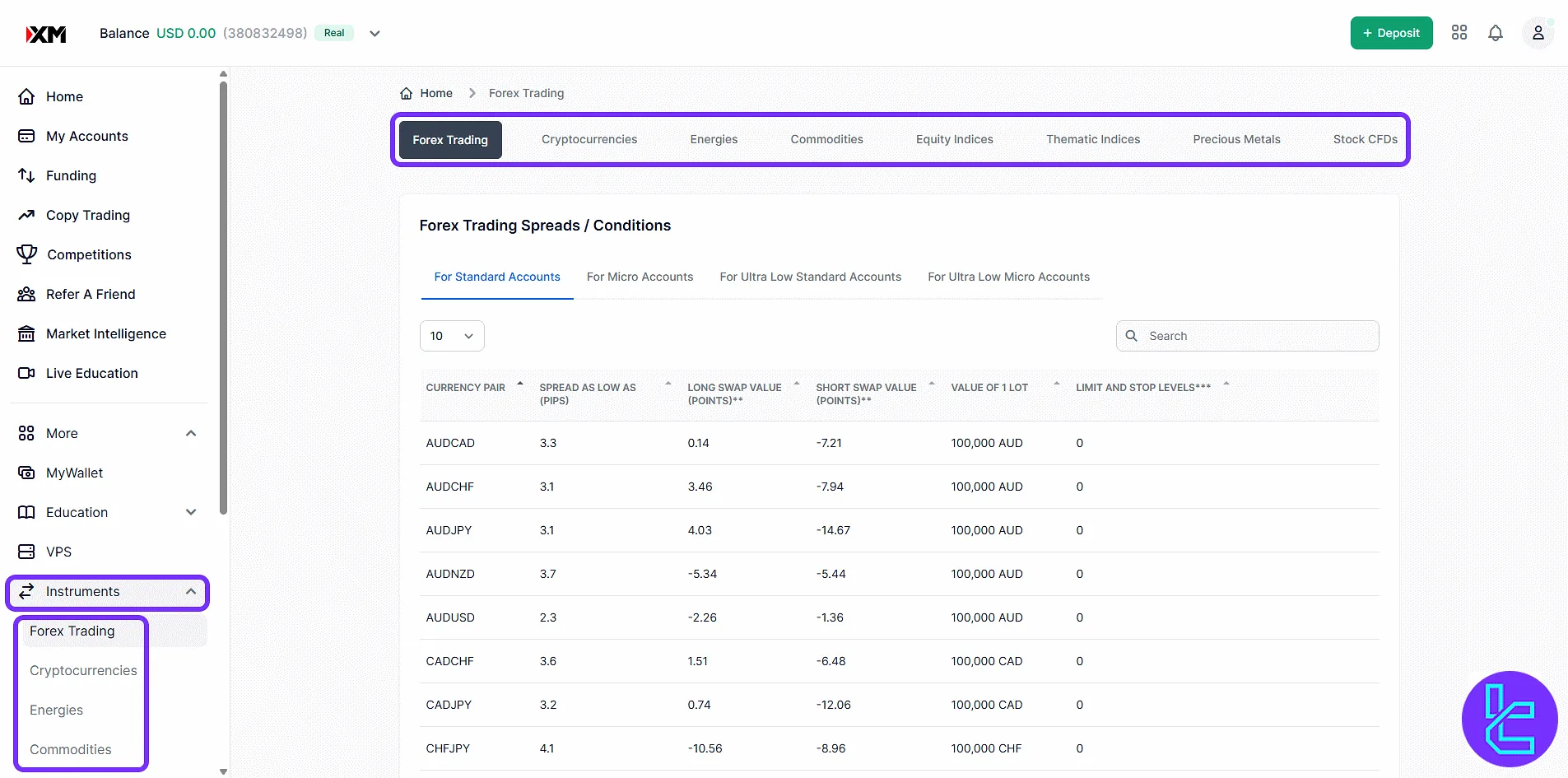Click the AUDCAD currency pair cell
Screen dimensions: 1568x778
click(450, 443)
